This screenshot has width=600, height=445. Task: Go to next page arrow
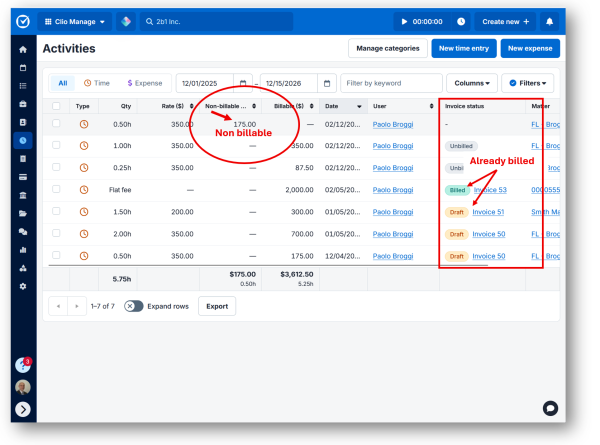click(77, 306)
